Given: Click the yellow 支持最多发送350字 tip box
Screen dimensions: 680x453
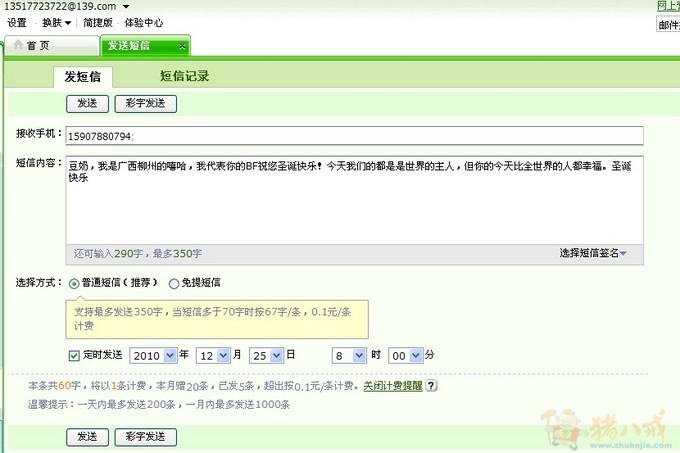Looking at the screenshot, I should (x=217, y=319).
